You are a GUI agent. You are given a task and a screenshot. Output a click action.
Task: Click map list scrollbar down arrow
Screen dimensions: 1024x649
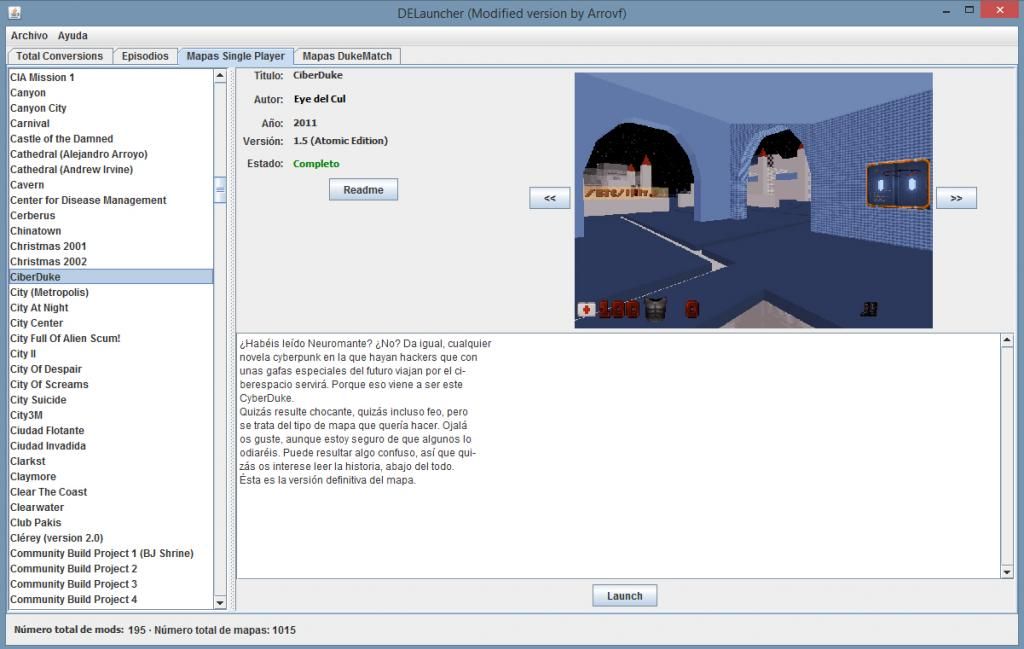coord(220,603)
